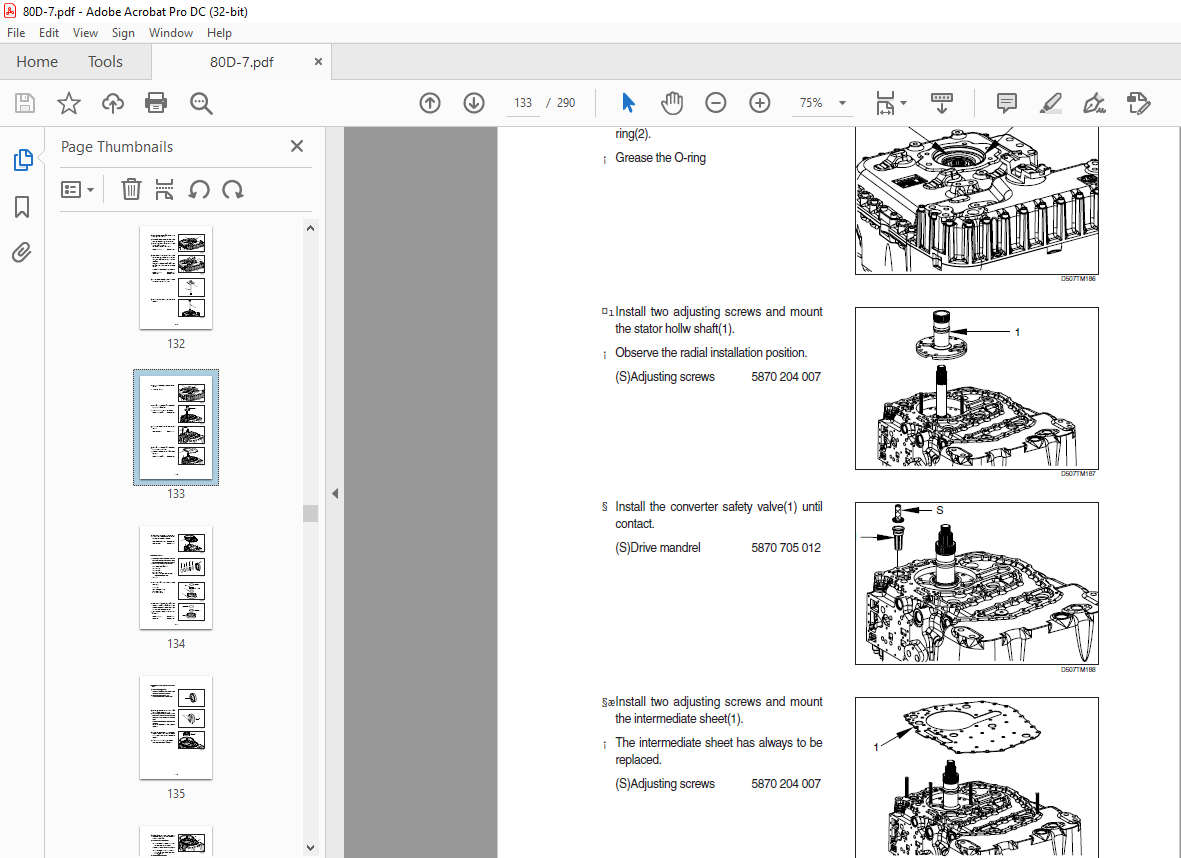Activate the selection arrow tool

tap(628, 103)
